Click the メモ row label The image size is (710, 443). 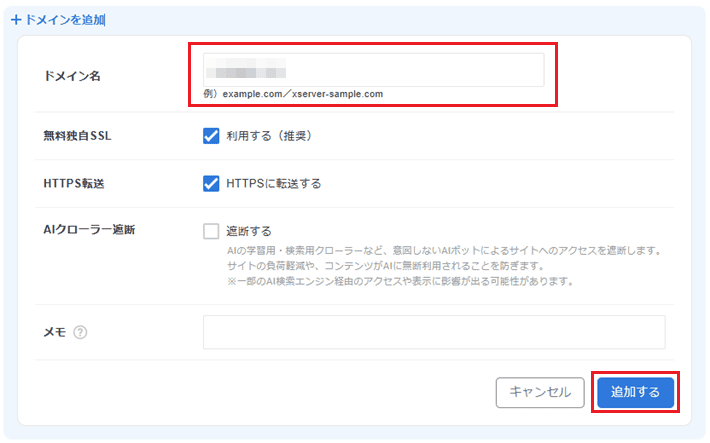55,332
